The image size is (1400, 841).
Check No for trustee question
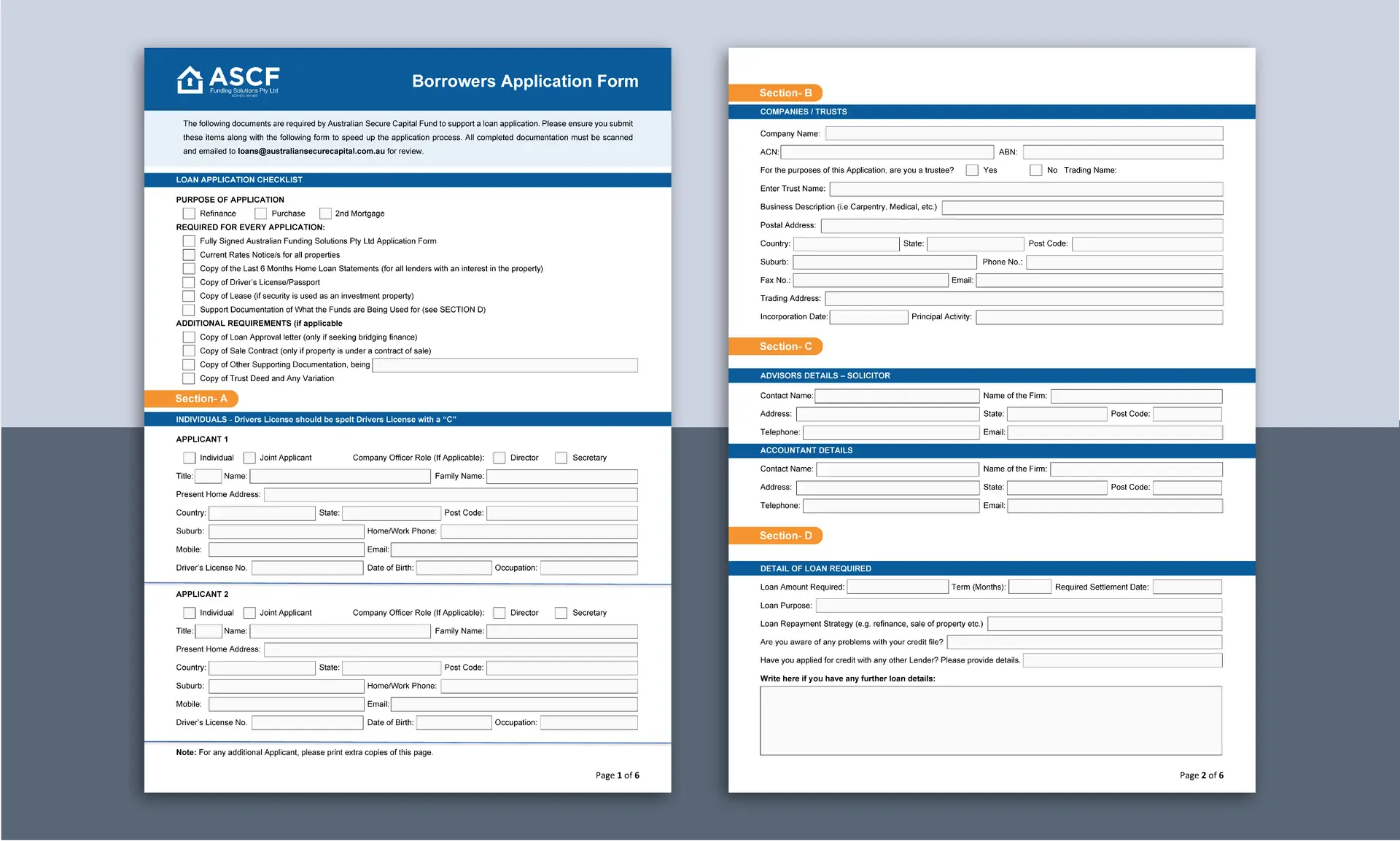[x=1036, y=170]
